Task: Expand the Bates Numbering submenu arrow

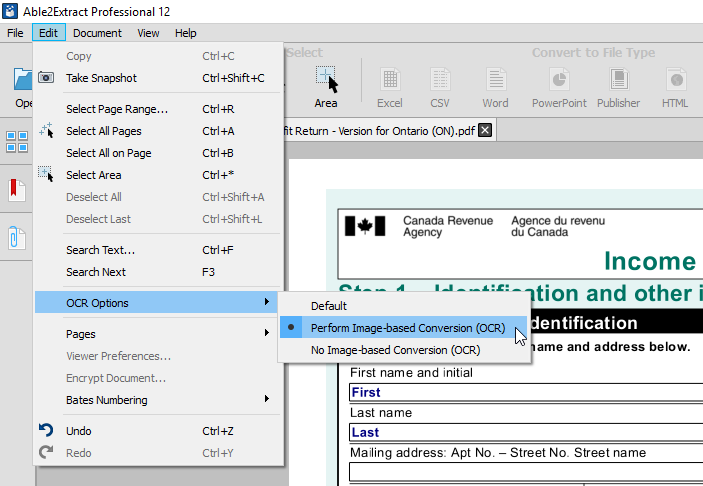Action: point(267,399)
